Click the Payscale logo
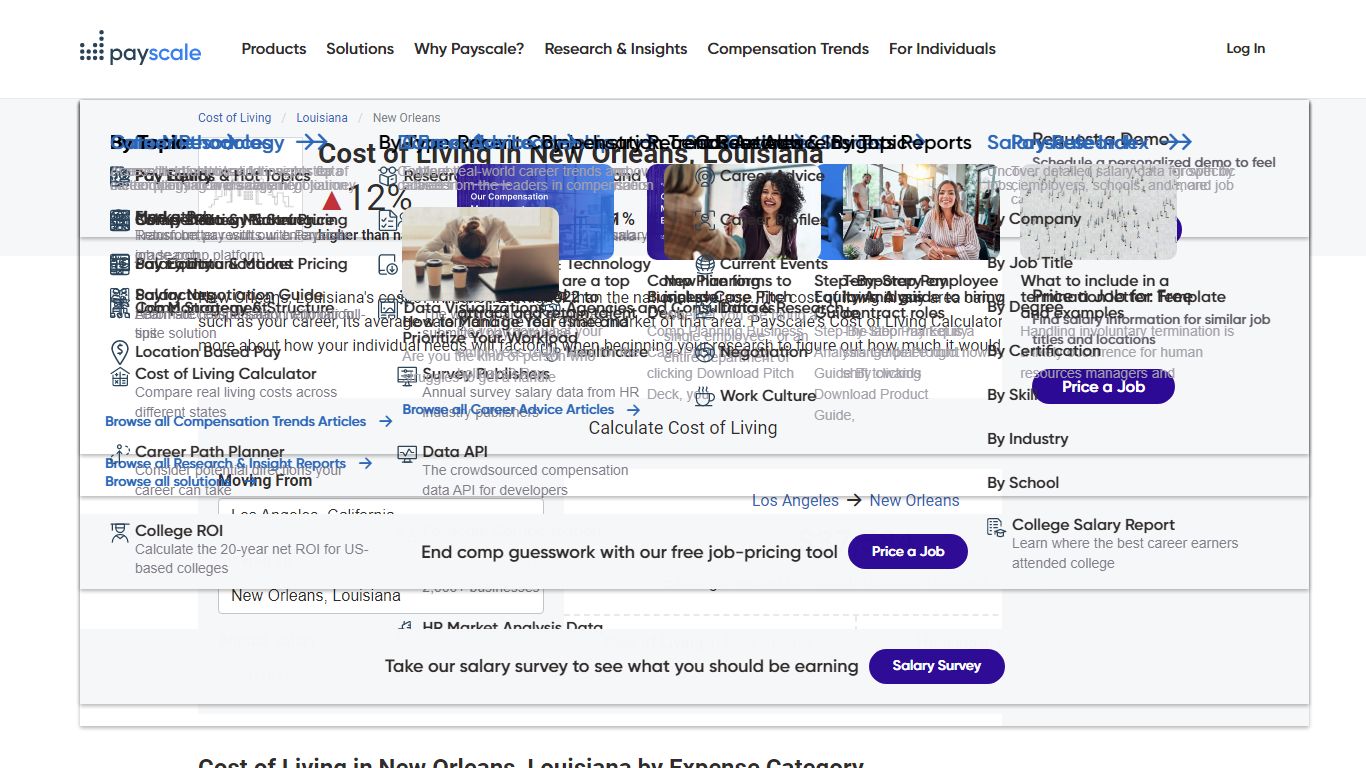This screenshot has width=1366, height=768. click(x=141, y=49)
